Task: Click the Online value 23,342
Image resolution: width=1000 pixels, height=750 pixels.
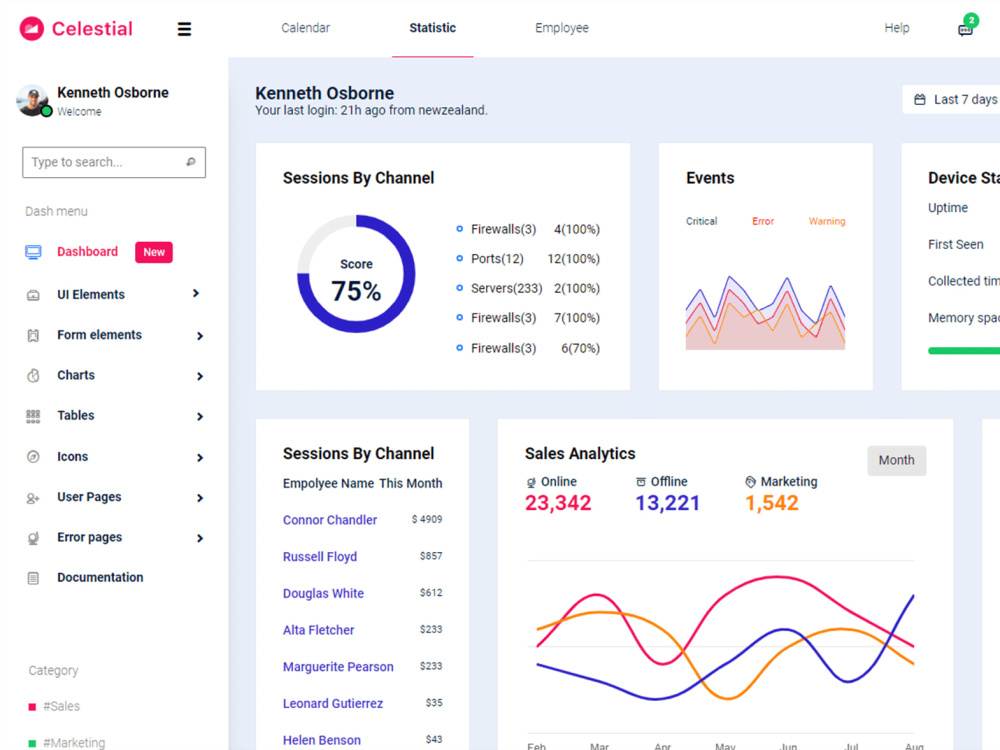Action: click(x=558, y=503)
